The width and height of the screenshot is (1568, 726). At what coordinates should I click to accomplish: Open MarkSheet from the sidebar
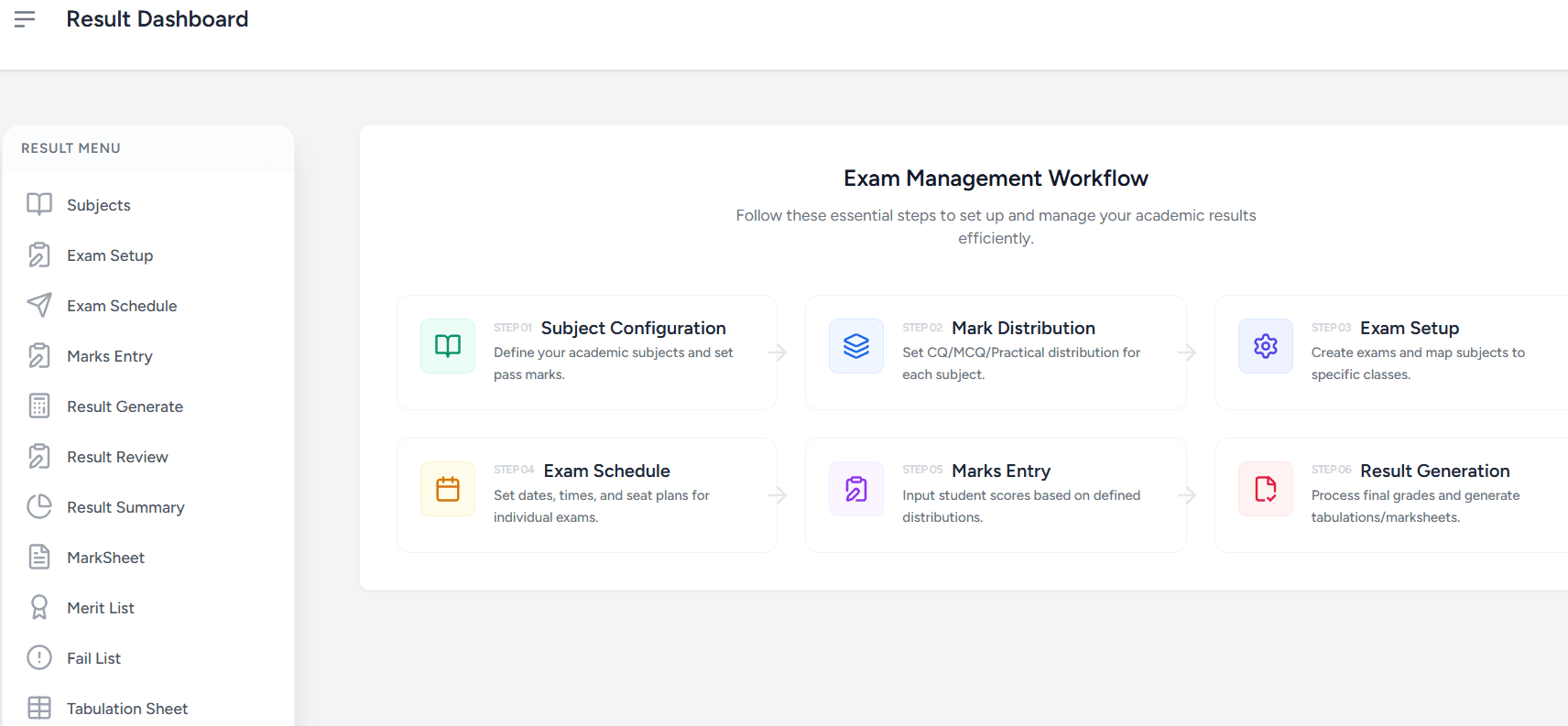(x=105, y=558)
